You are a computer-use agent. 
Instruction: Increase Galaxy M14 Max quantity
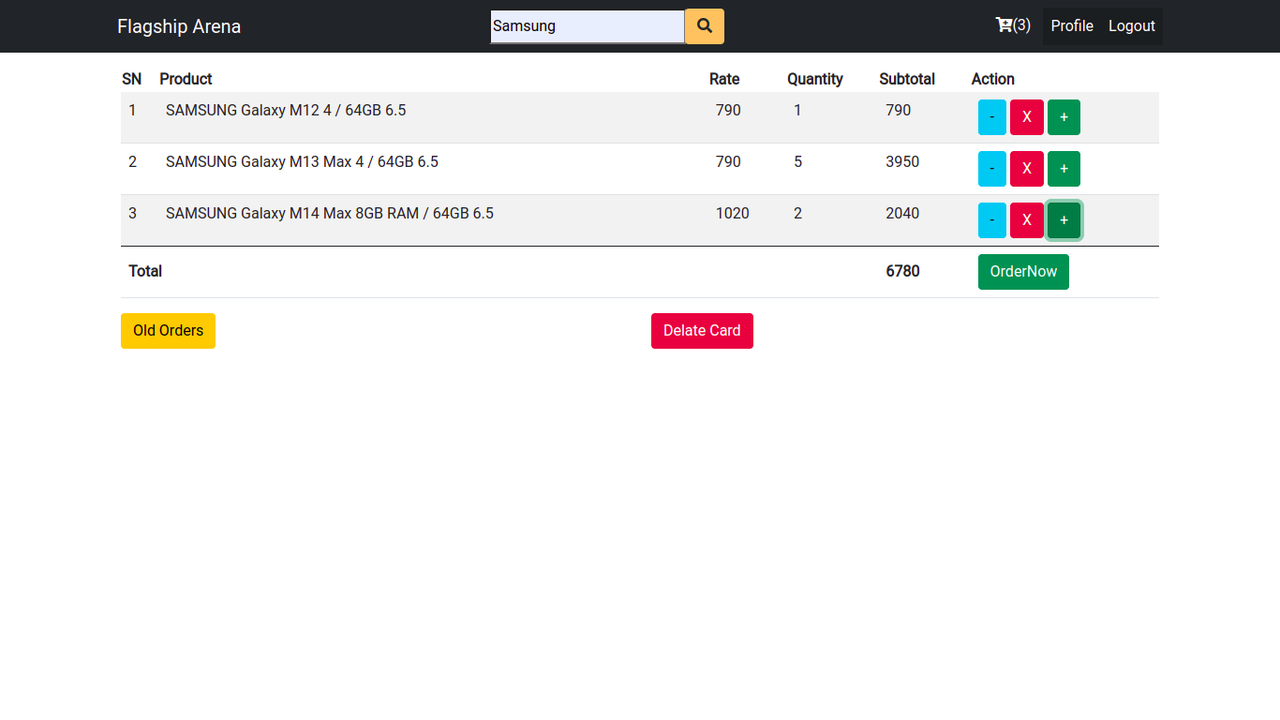click(x=1063, y=220)
